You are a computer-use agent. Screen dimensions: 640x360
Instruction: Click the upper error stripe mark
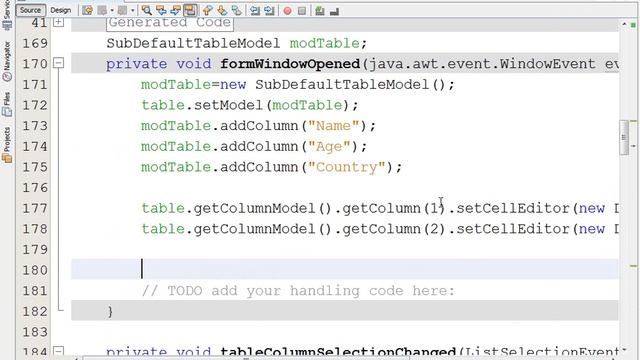pos(633,121)
